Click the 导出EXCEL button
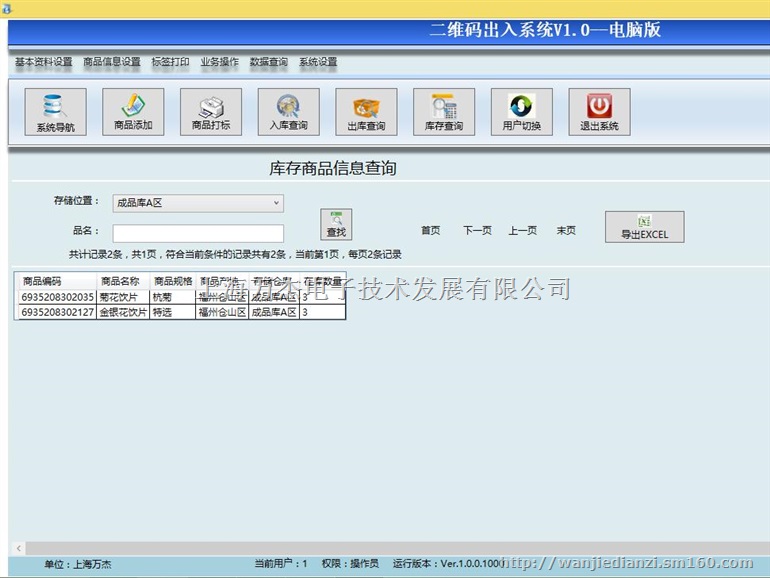Viewport: 770px width, 578px height. 644,227
